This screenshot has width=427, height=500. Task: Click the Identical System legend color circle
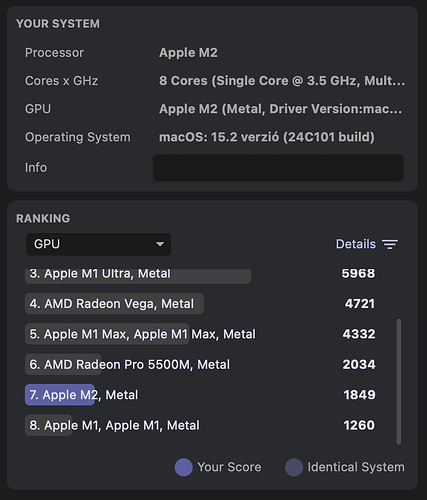click(294, 467)
